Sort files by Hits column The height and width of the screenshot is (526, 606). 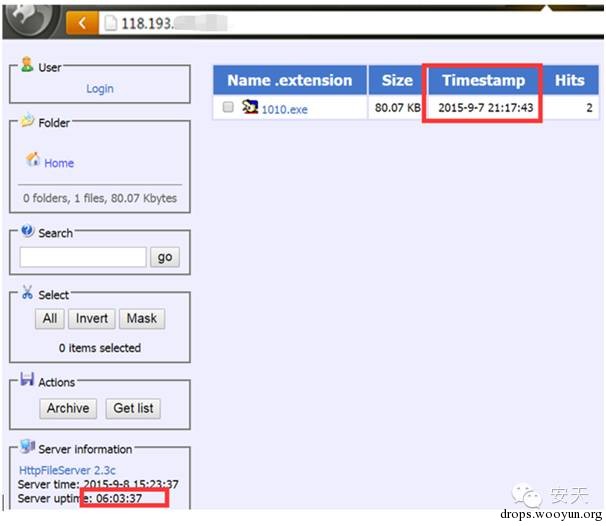coord(569,81)
